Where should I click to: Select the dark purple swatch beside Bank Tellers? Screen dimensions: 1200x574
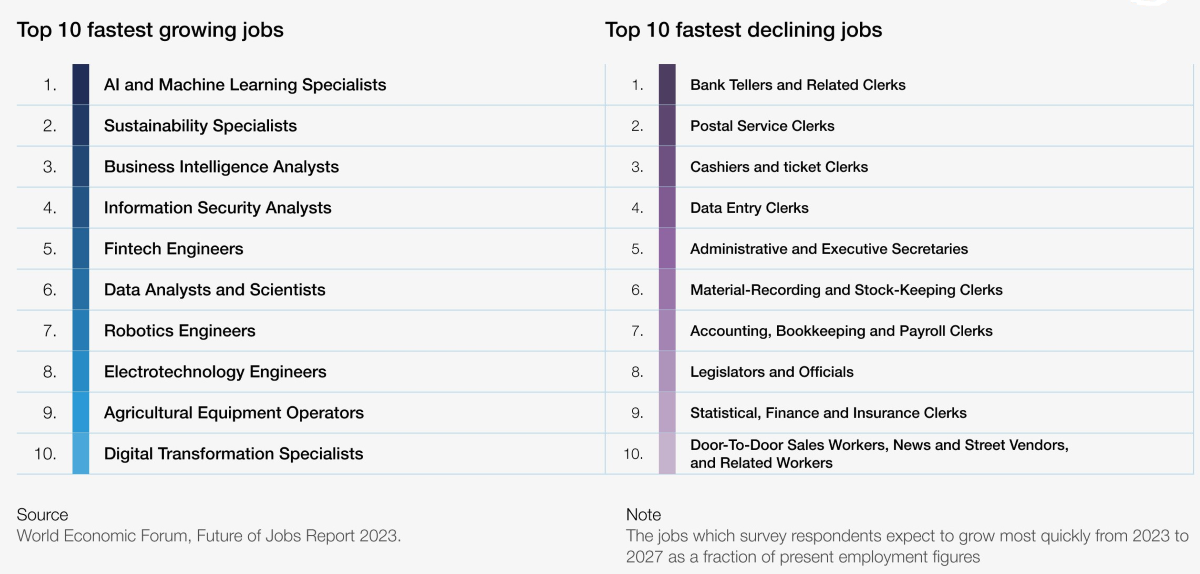coord(667,85)
